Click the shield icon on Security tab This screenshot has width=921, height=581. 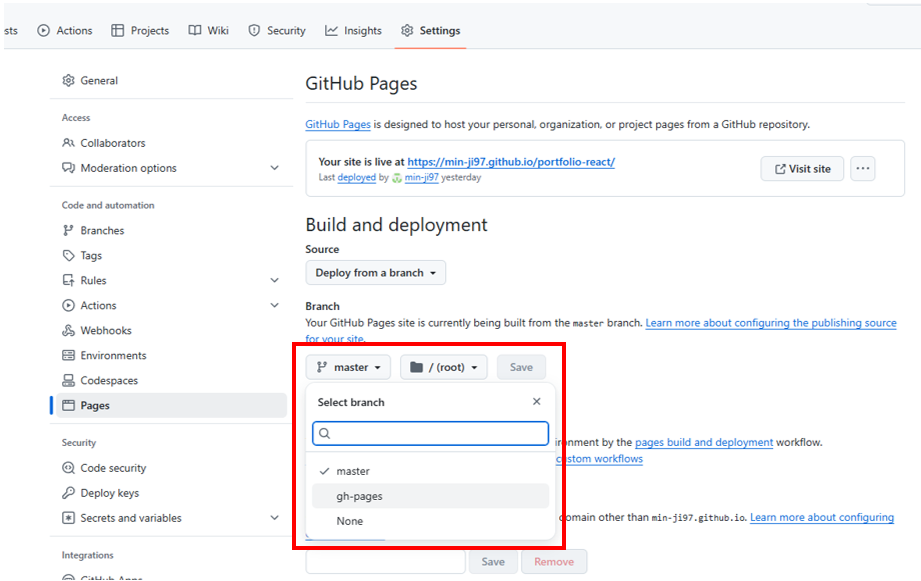click(x=254, y=31)
